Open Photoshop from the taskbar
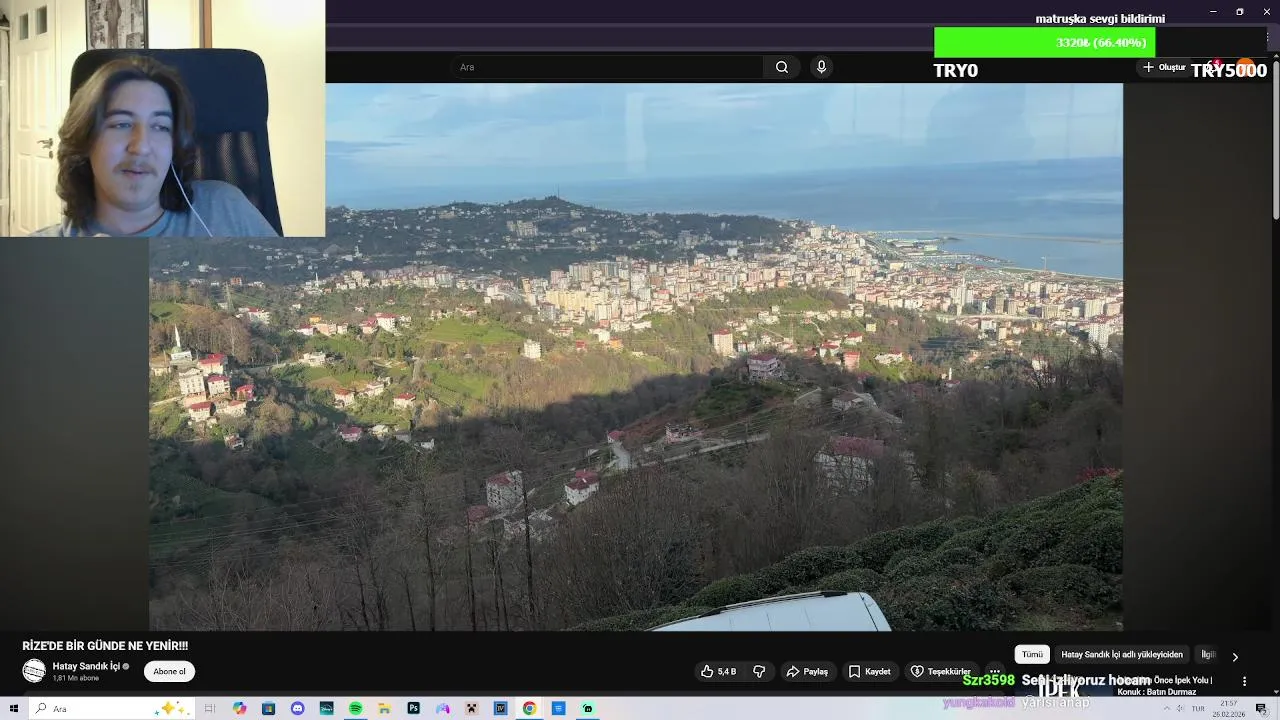 [x=413, y=708]
